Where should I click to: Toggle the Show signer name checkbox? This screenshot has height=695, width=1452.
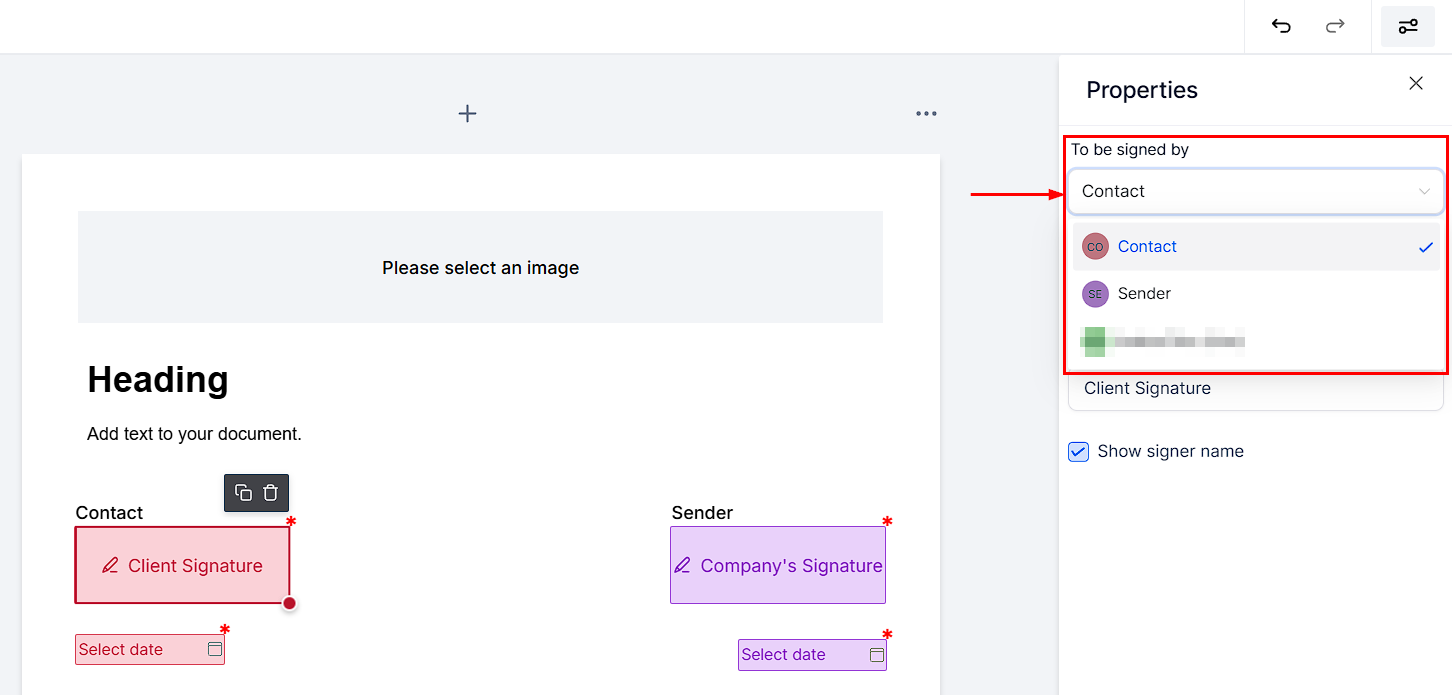pos(1078,451)
